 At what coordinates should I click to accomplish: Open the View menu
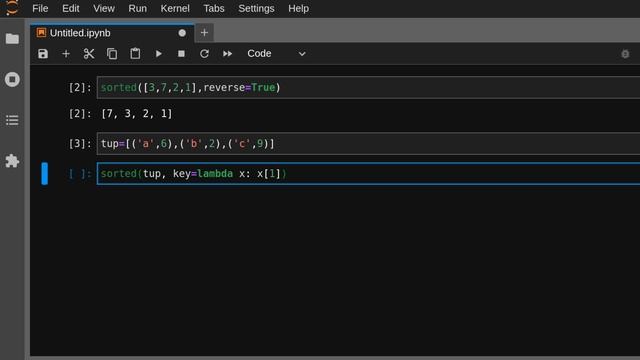click(104, 8)
